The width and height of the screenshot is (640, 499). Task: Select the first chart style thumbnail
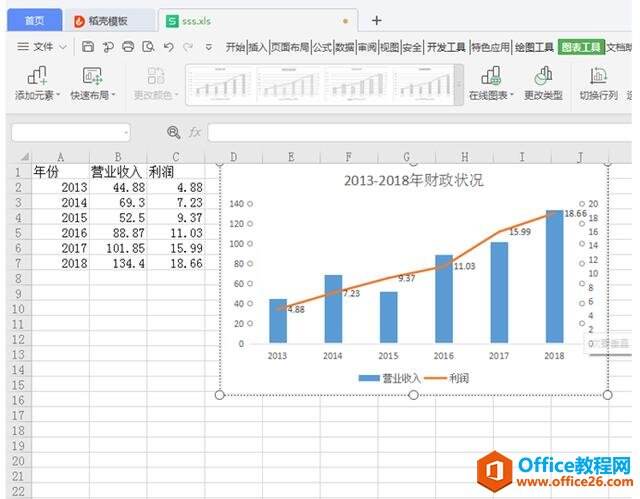click(x=221, y=85)
